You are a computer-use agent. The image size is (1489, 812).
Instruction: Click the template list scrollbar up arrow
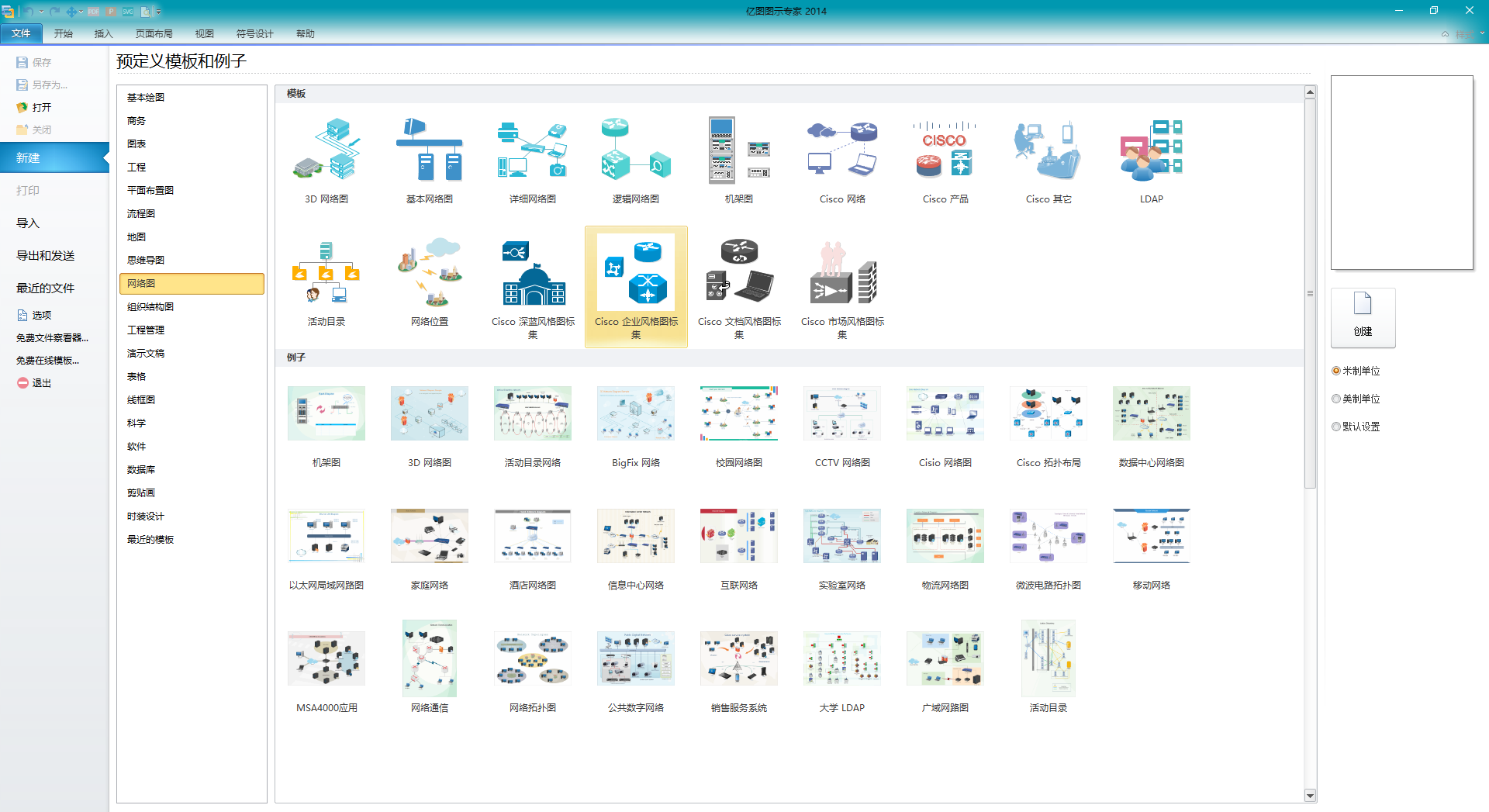coord(1310,92)
